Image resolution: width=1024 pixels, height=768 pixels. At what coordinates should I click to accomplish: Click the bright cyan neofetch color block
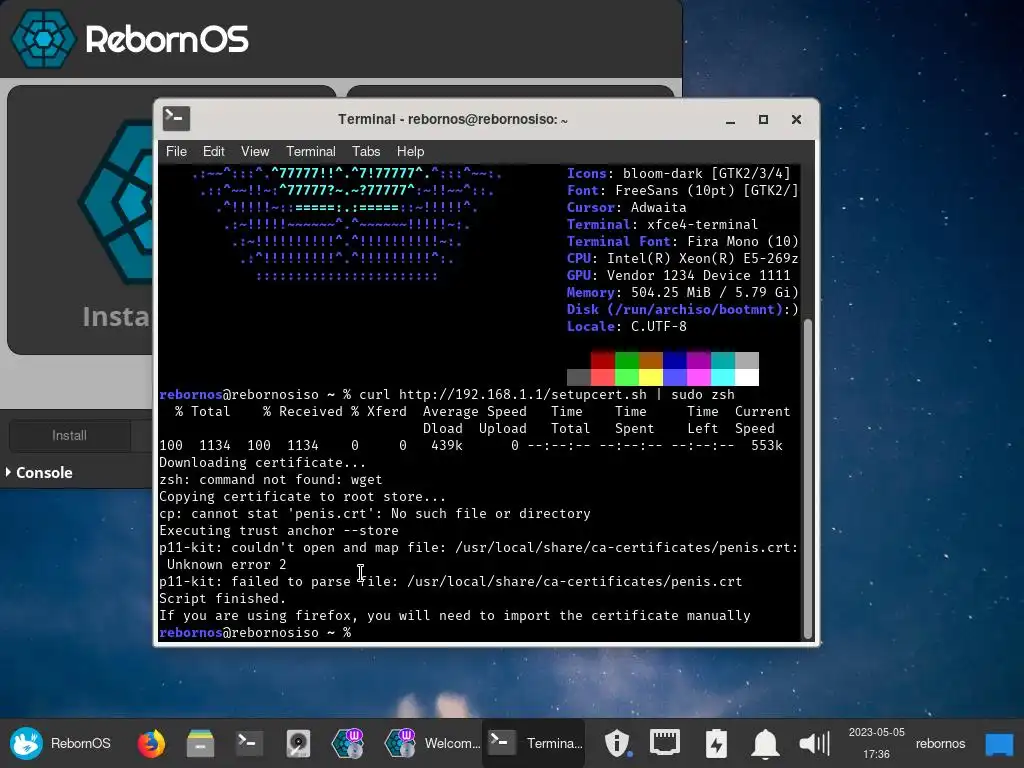(723, 377)
